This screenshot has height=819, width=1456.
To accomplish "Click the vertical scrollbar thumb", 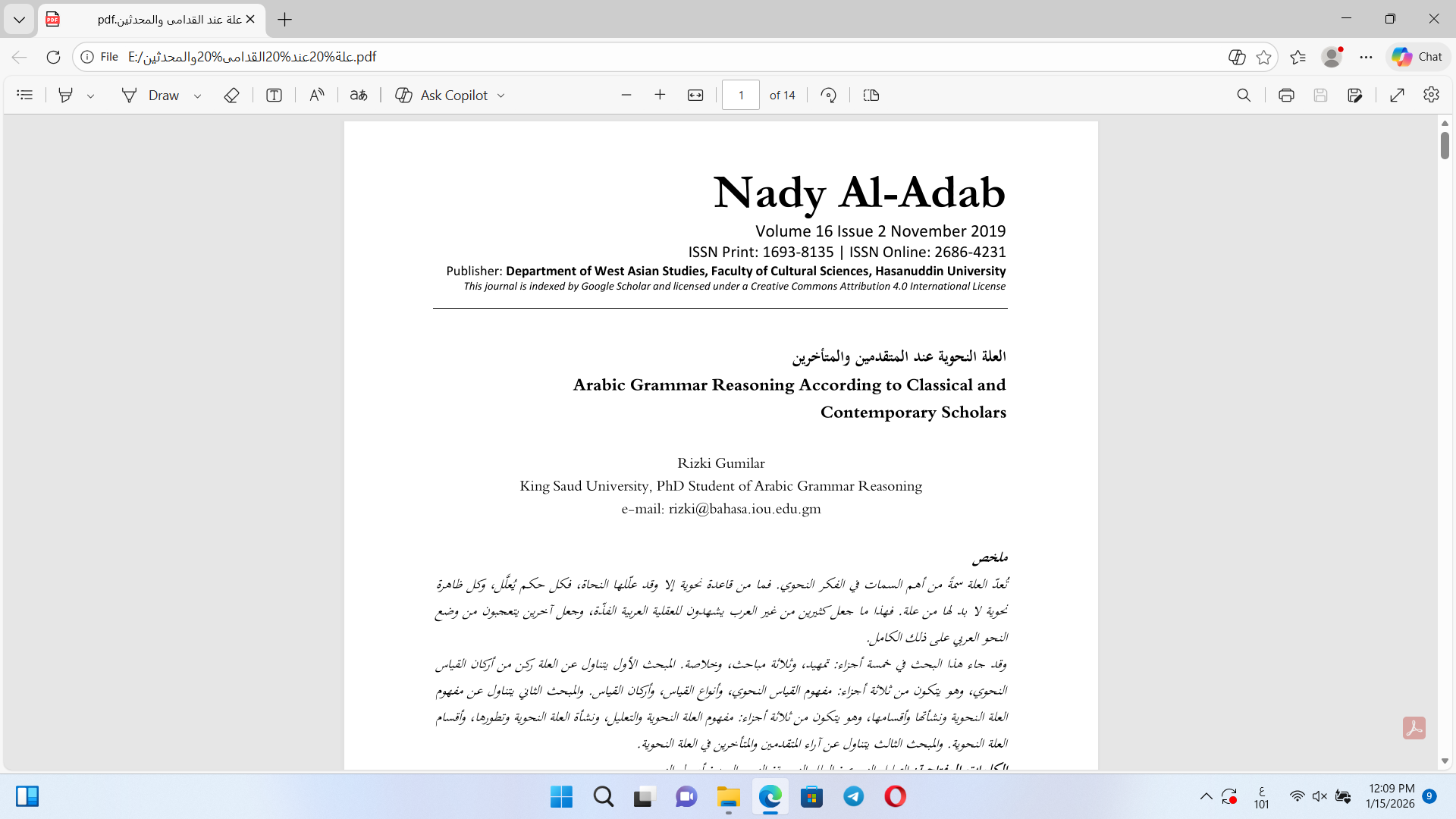I will (x=1445, y=145).
